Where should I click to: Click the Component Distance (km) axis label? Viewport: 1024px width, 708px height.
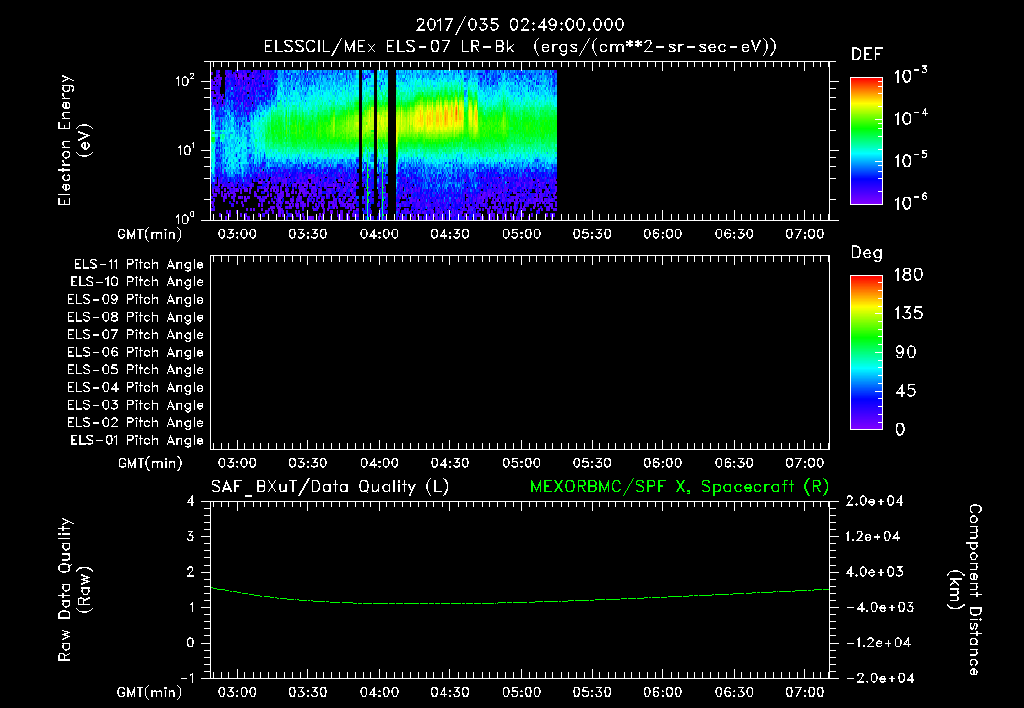tap(965, 590)
